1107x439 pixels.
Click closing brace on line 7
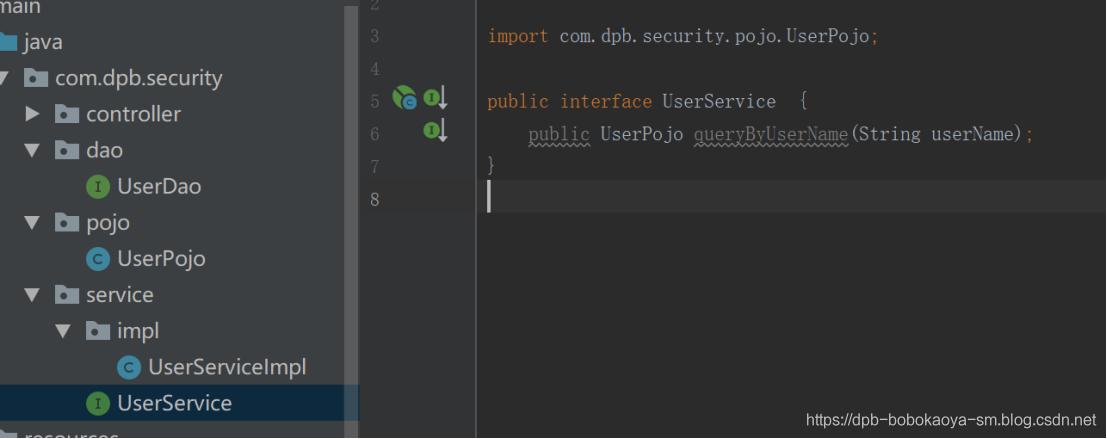491,167
